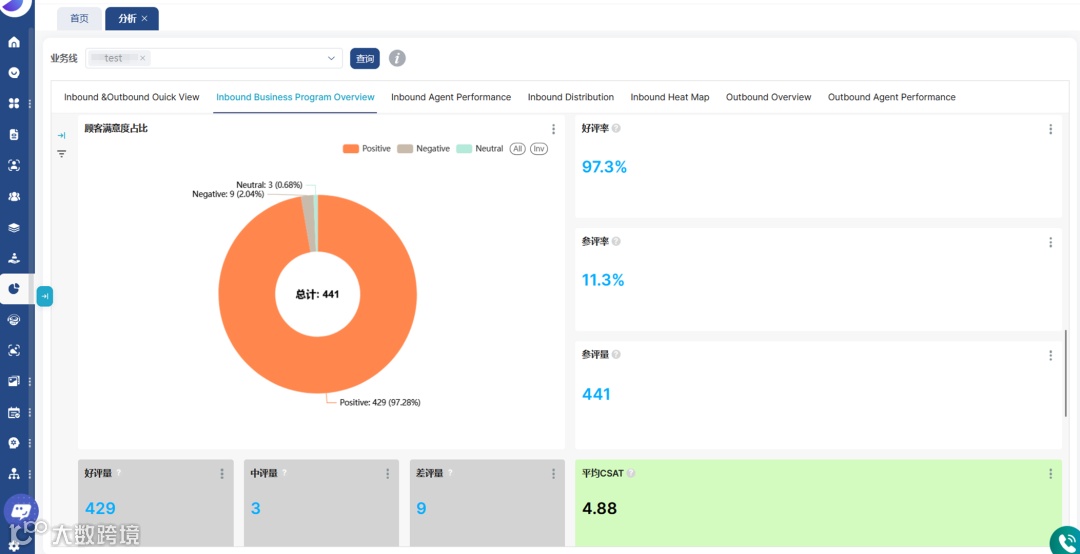The width and height of the screenshot is (1080, 554).
Task: Select the 分析 tab label
Action: 127,19
